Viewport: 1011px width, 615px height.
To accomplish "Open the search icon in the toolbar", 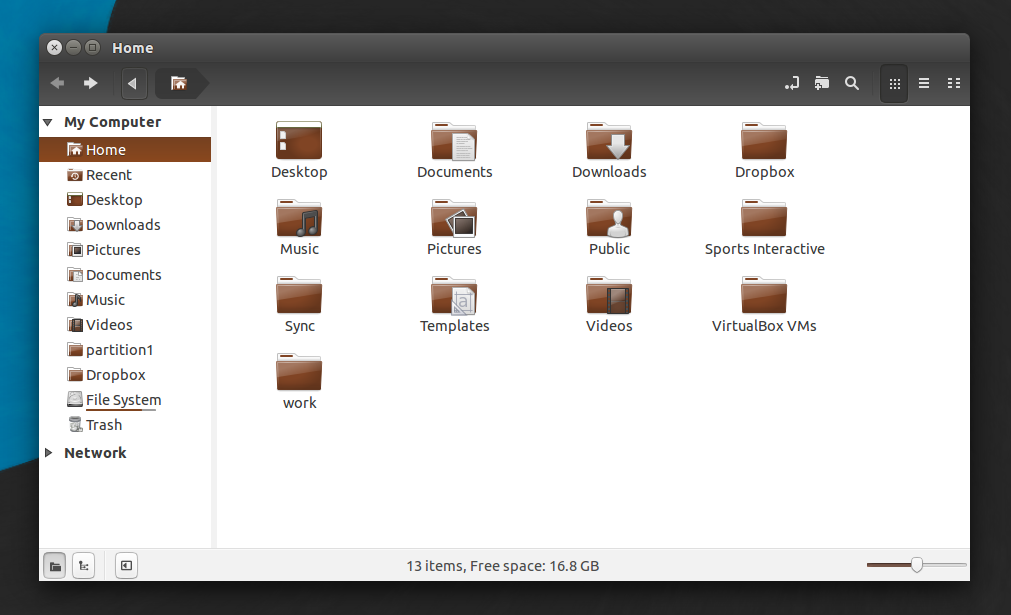I will (x=852, y=83).
